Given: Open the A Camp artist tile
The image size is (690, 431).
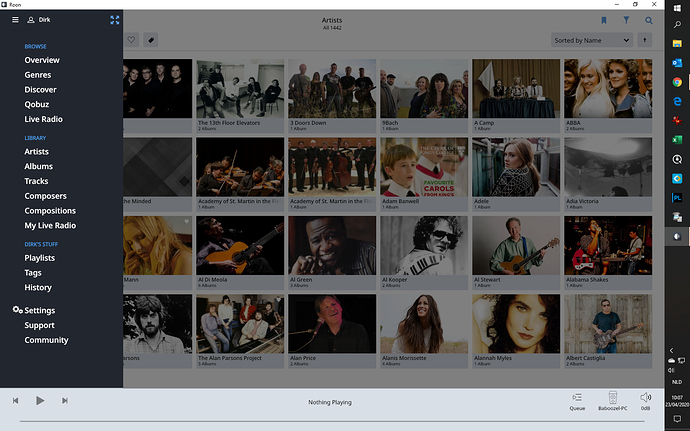Looking at the screenshot, I should (x=516, y=96).
